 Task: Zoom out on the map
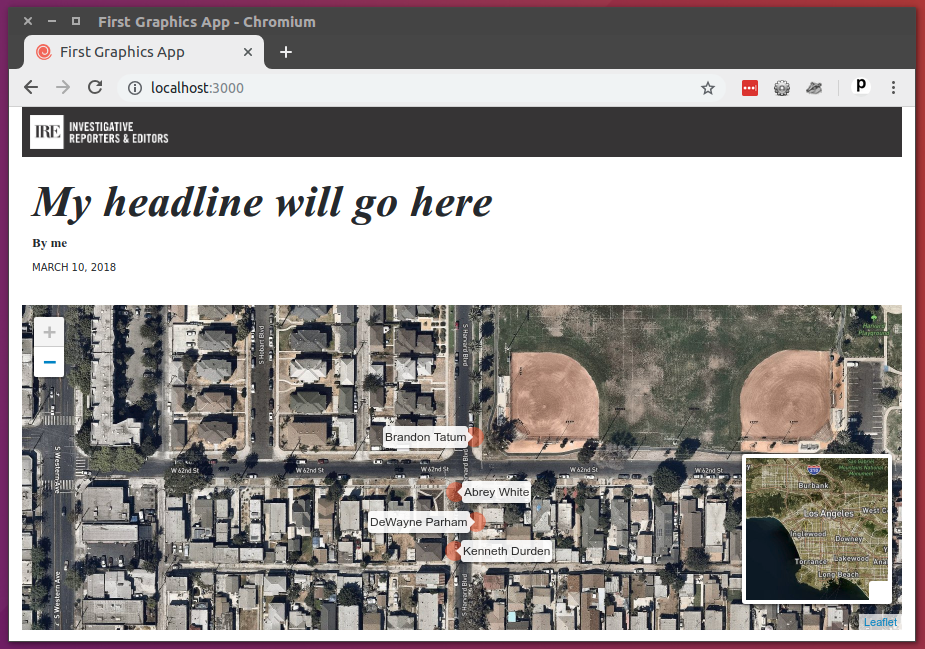coord(49,361)
